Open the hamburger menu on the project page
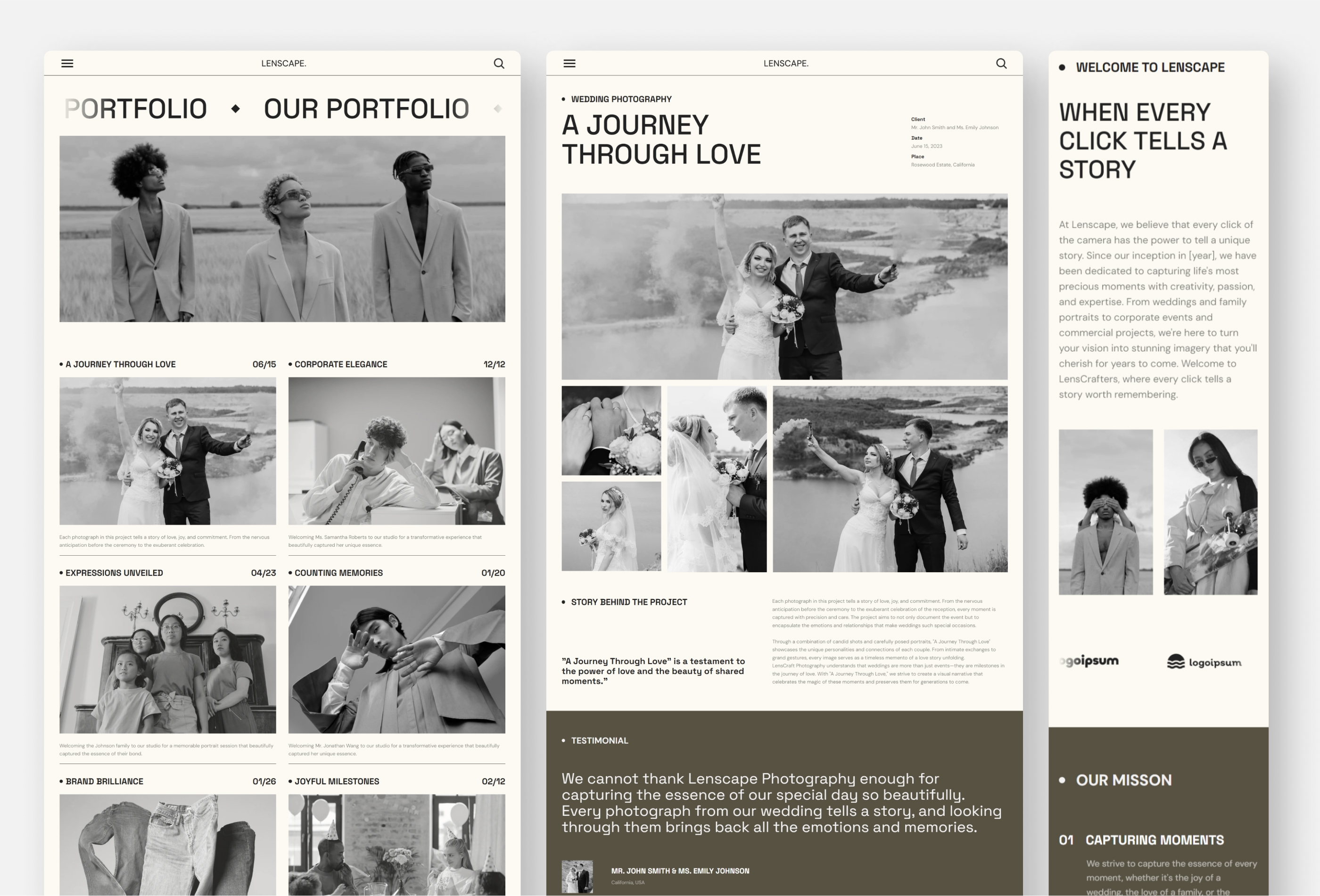The image size is (1320, 896). (569, 63)
